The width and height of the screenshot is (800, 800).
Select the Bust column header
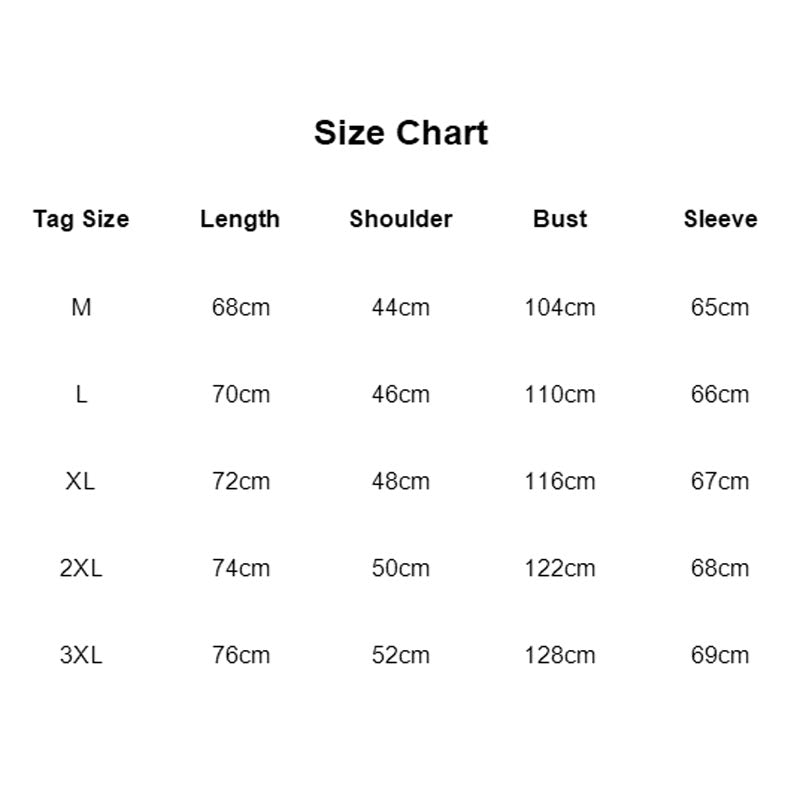tap(560, 219)
